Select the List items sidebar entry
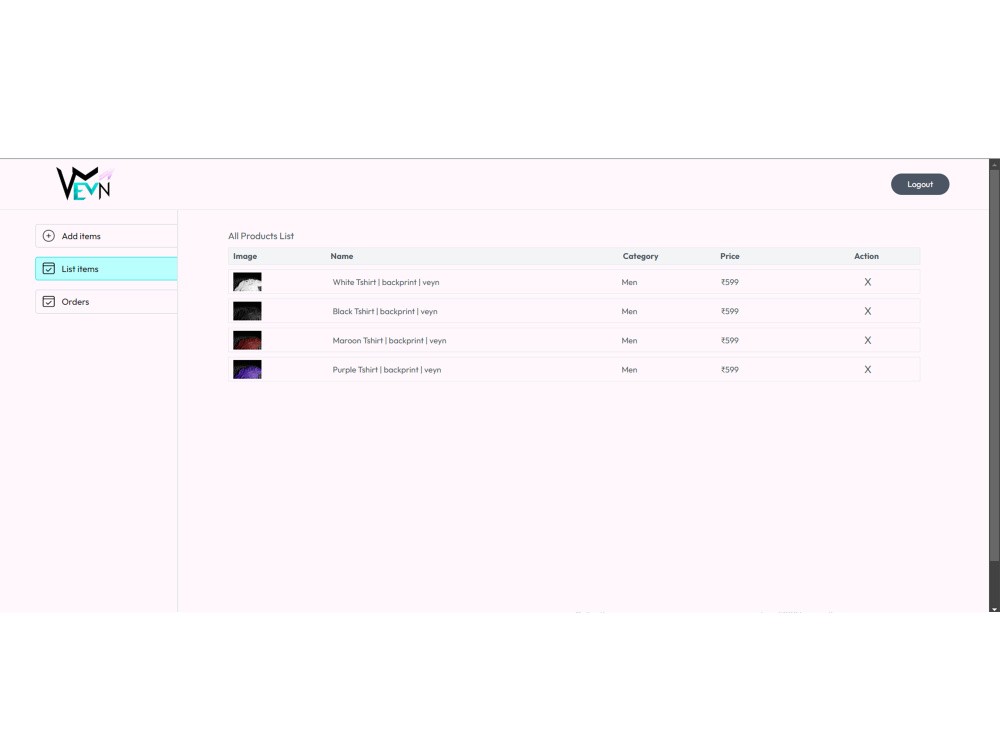Screen dimensions: 1000x750 coord(107,269)
